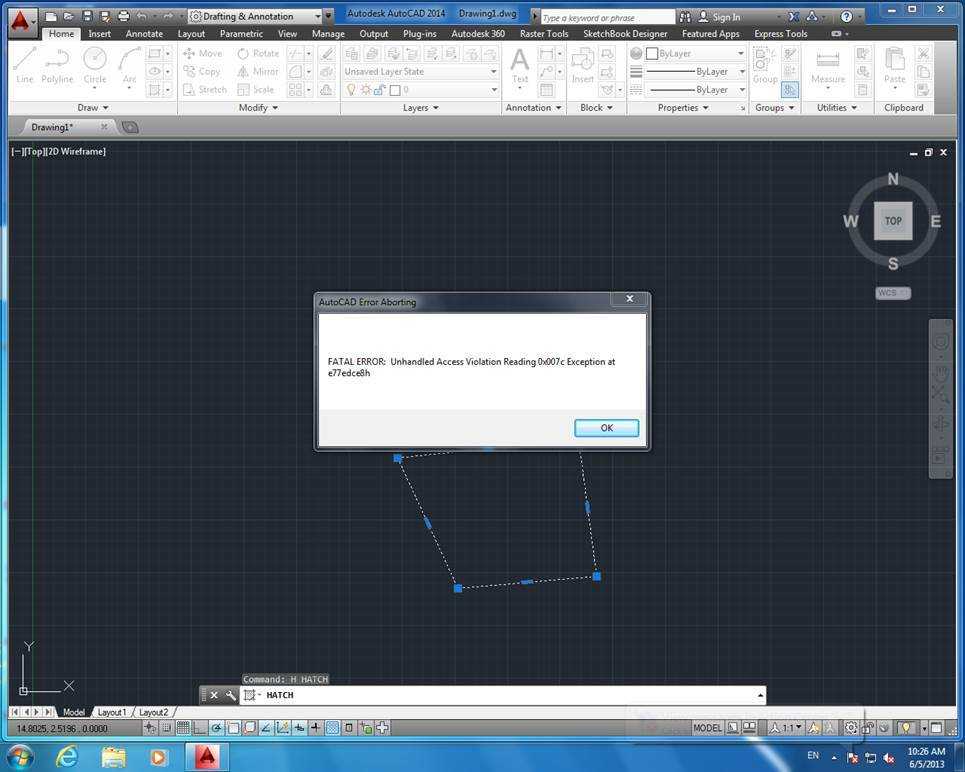Toggle Show/Hide Transparency in status bar
This screenshot has width=965, height=772.
click(332, 728)
